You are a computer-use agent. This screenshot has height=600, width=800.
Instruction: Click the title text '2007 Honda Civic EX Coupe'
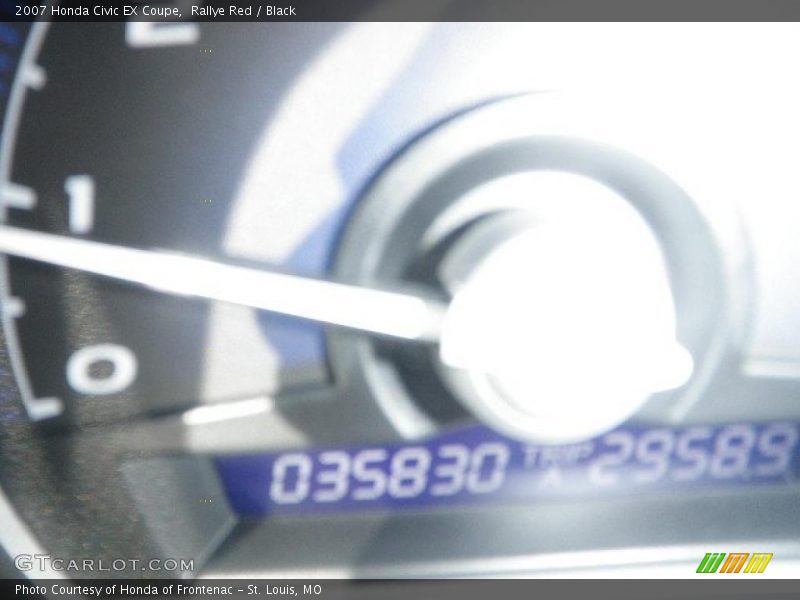[x=98, y=11]
